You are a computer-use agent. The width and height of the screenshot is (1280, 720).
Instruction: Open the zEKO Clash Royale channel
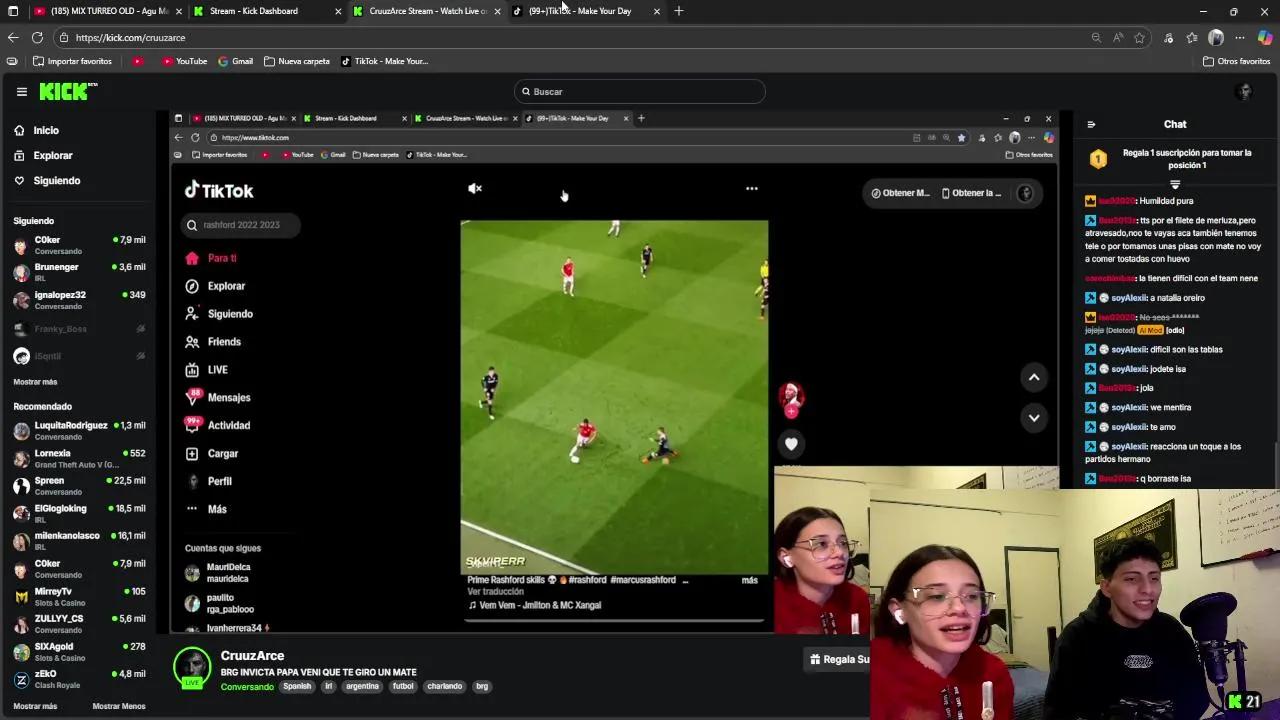tap(80, 678)
